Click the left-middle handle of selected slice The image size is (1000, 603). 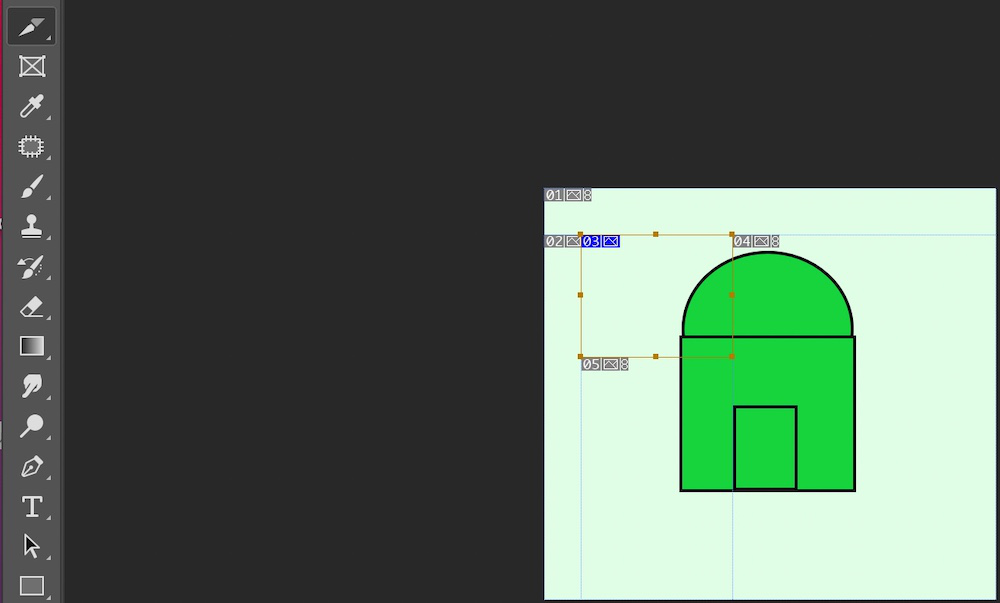tap(580, 294)
